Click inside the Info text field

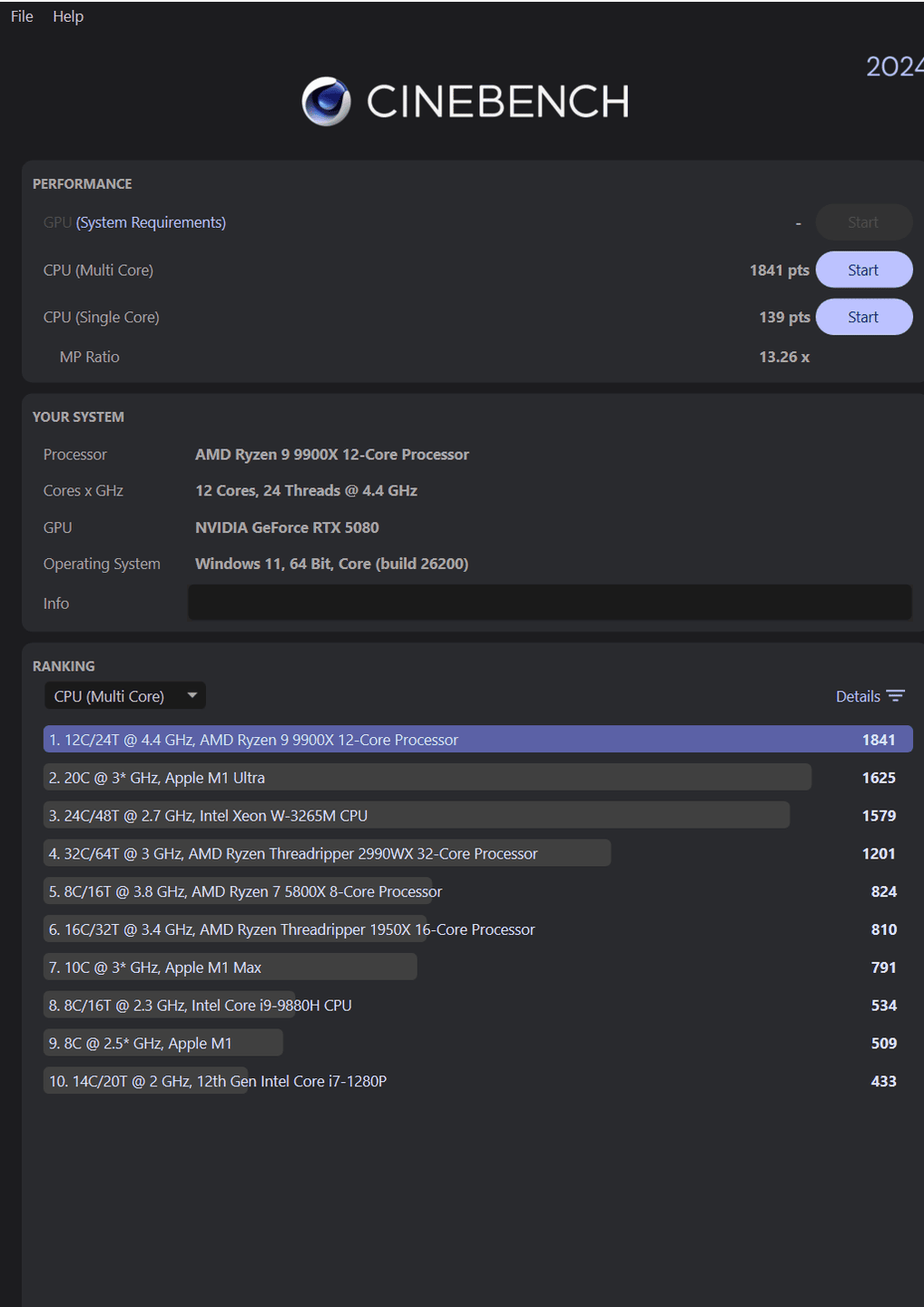(x=549, y=603)
